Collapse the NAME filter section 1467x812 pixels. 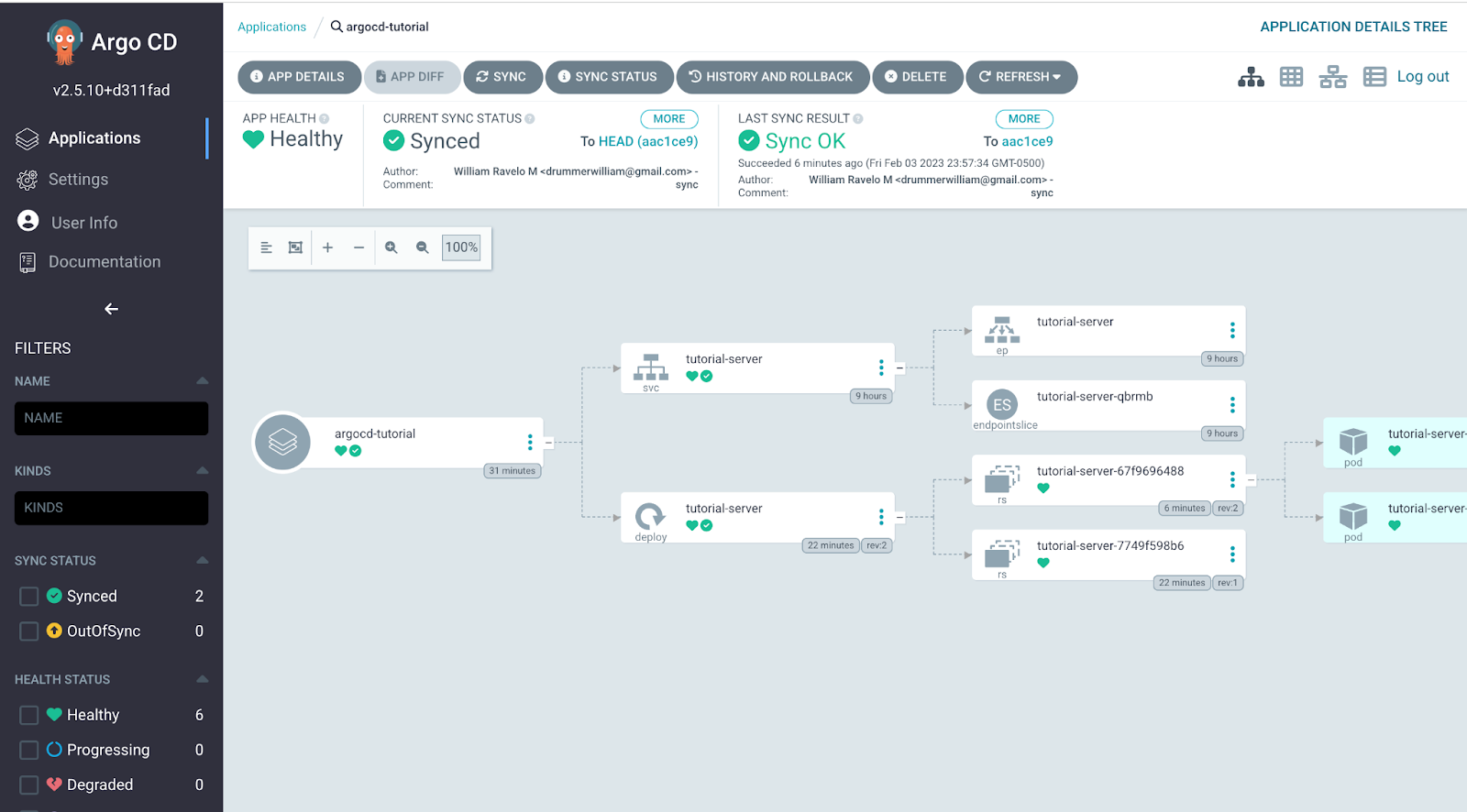[x=203, y=381]
